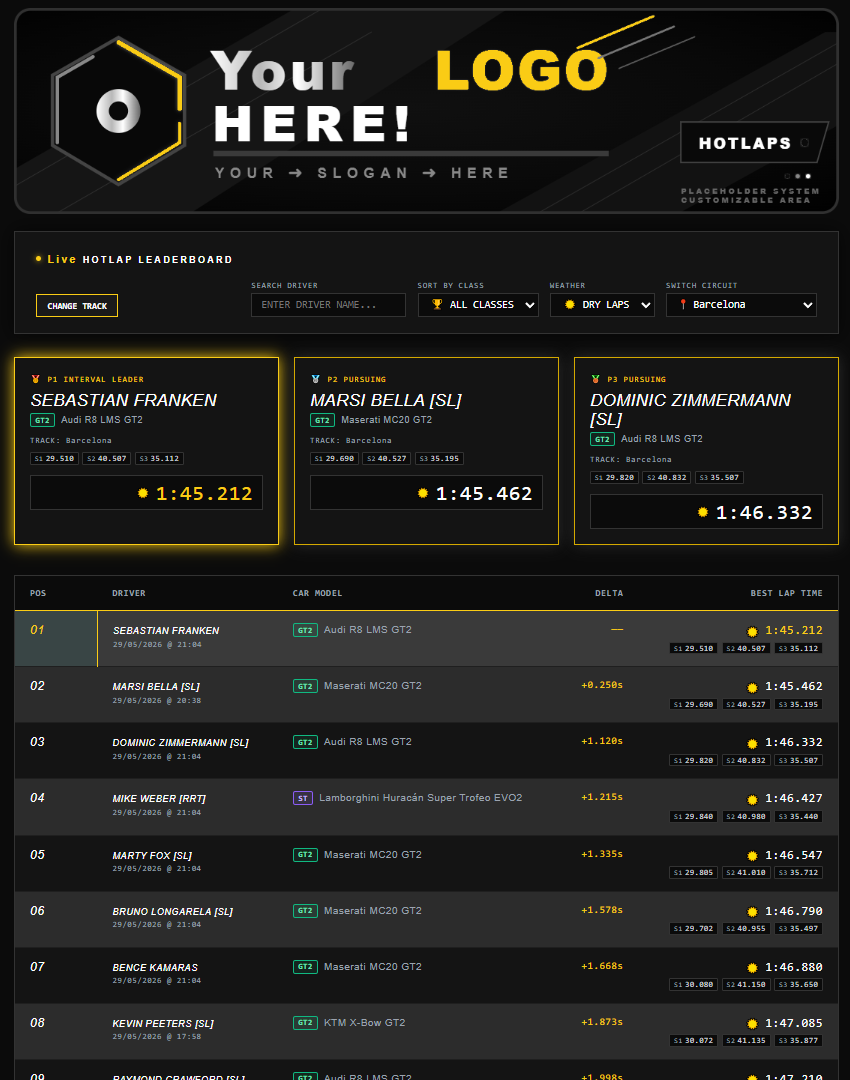Screen dimensions: 850x1080
Task: Click GT2 badge in Marty Fox's row
Action: tap(305, 855)
